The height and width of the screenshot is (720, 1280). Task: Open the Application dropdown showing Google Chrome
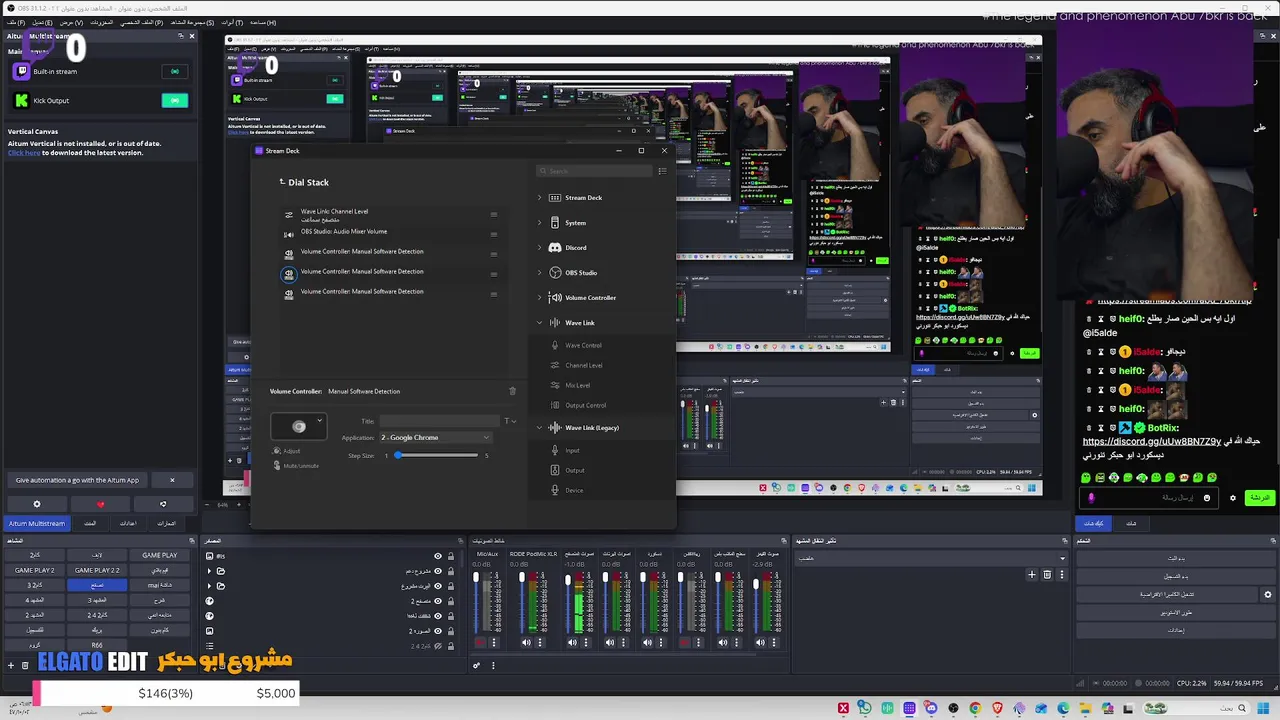point(435,437)
